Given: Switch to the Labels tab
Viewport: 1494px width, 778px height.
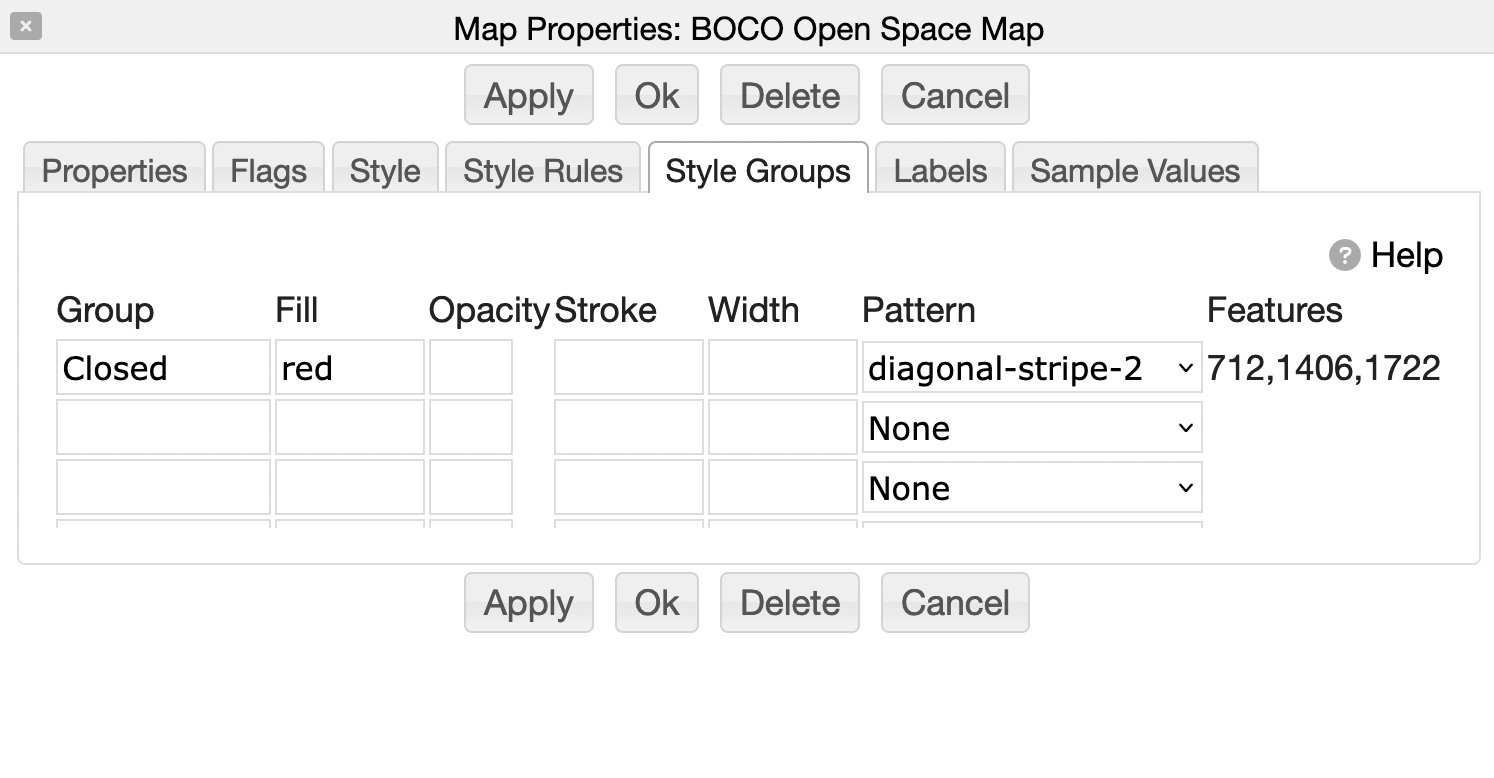Looking at the screenshot, I should click(940, 170).
